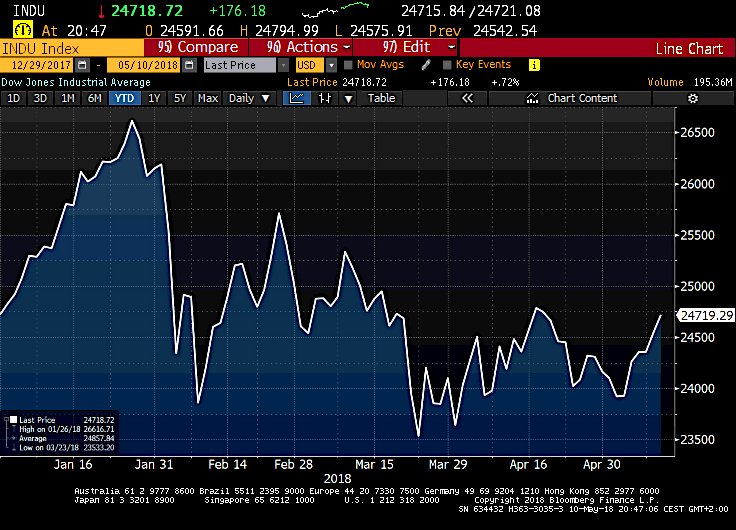Collapse the Last Price legend tree
The width and height of the screenshot is (736, 530).
coord(6,420)
